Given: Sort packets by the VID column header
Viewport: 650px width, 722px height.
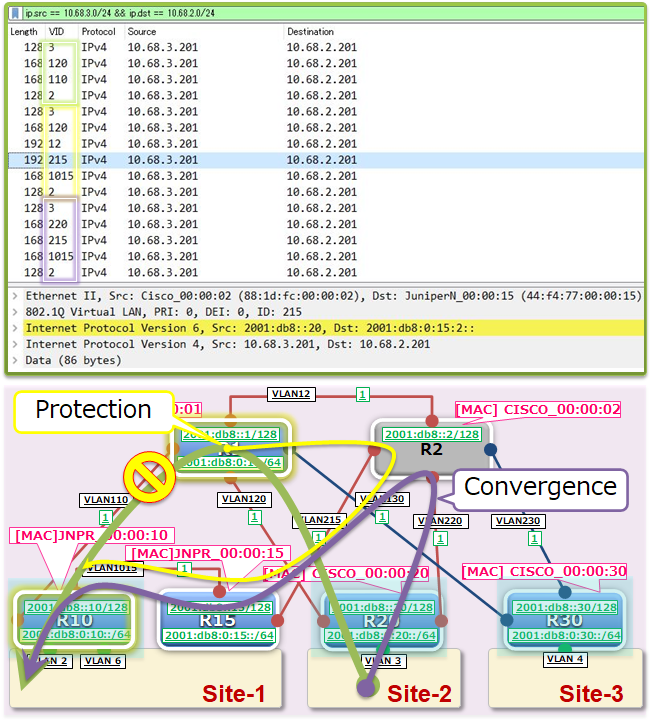Looking at the screenshot, I should [56, 32].
